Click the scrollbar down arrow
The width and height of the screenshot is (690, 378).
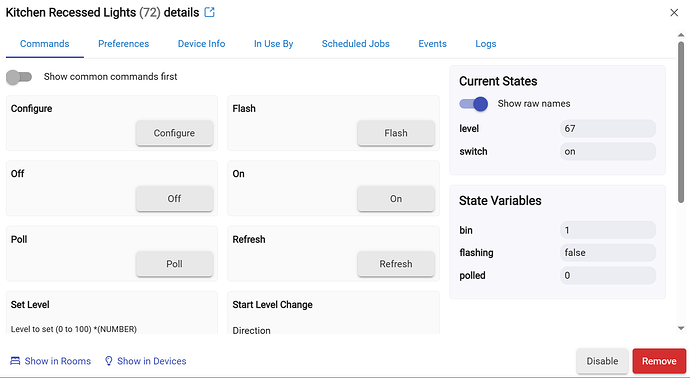(681, 328)
